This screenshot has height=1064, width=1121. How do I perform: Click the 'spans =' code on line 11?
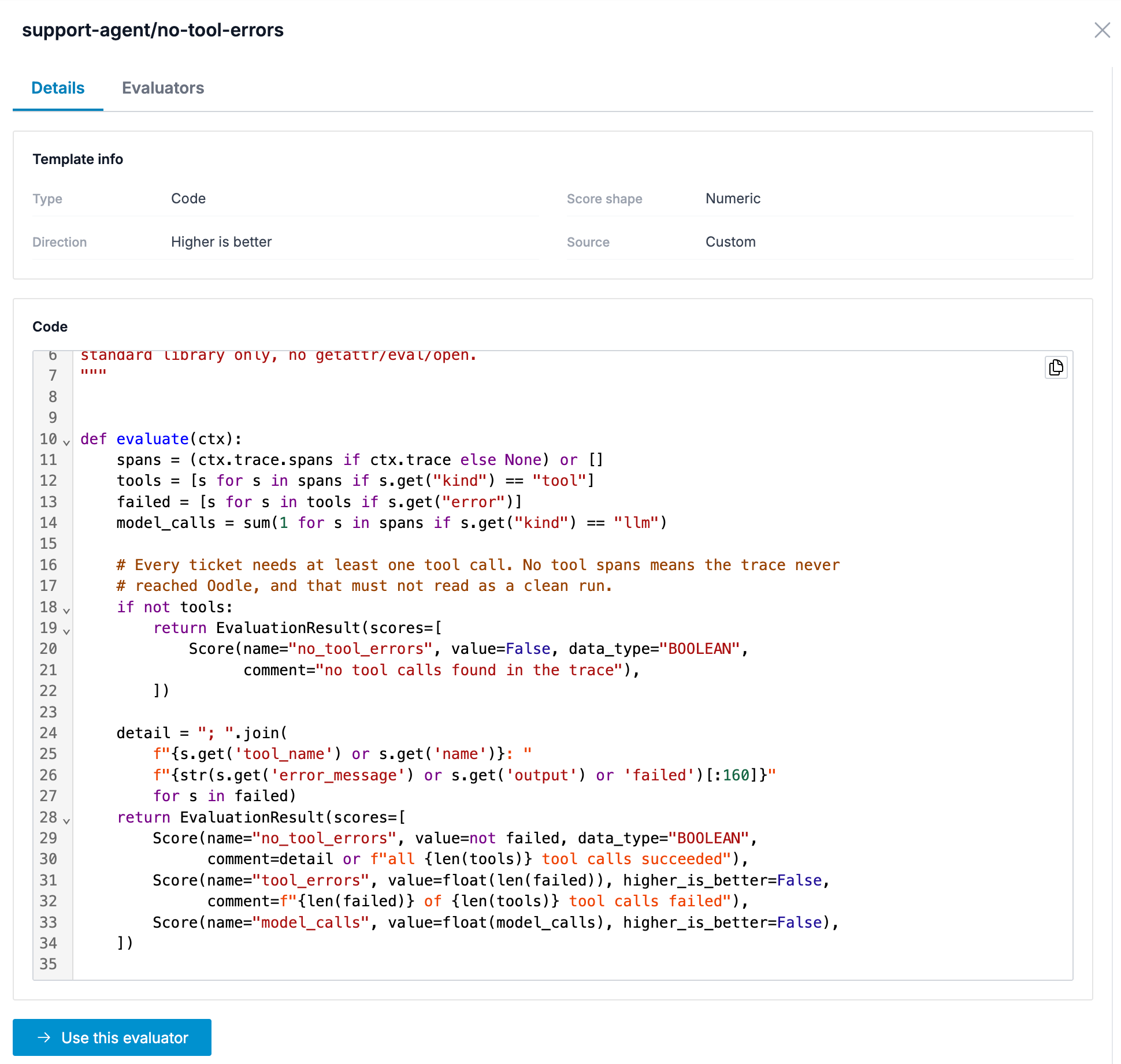click(360, 460)
